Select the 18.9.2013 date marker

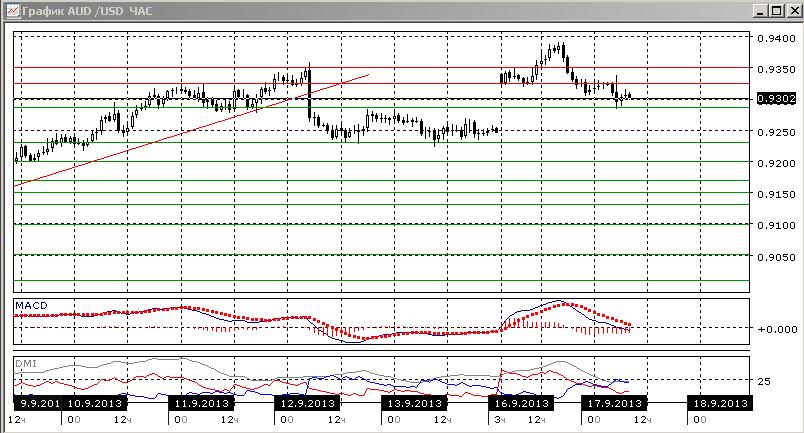click(720, 403)
